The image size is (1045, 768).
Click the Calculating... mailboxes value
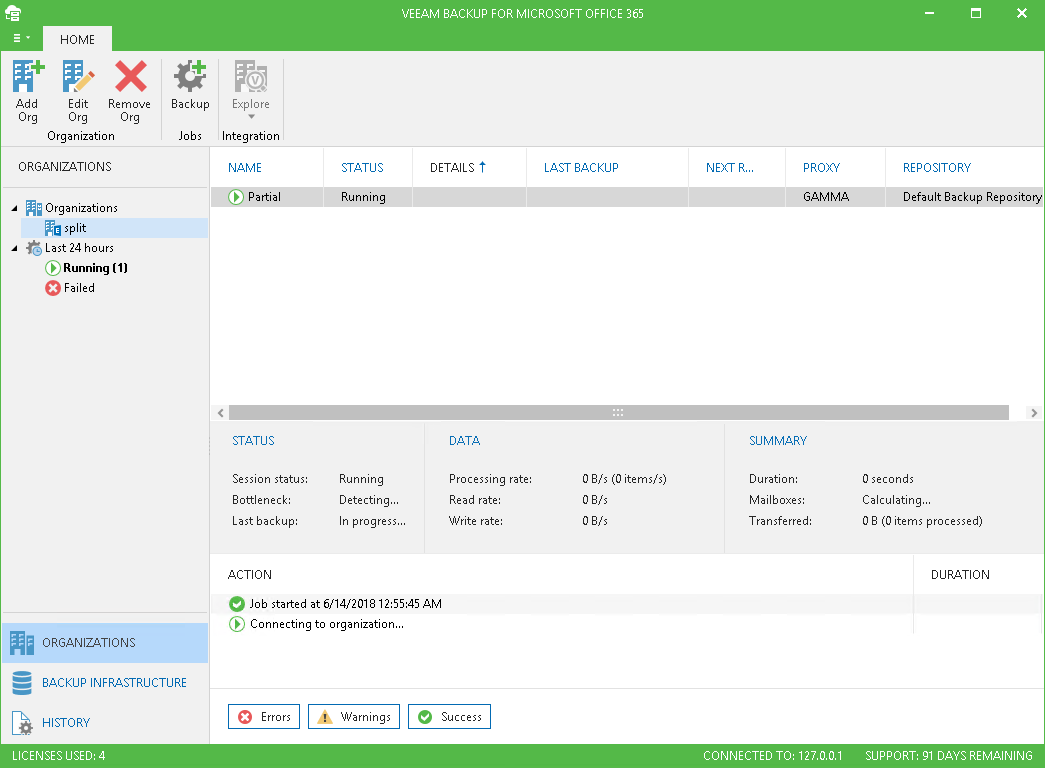896,500
